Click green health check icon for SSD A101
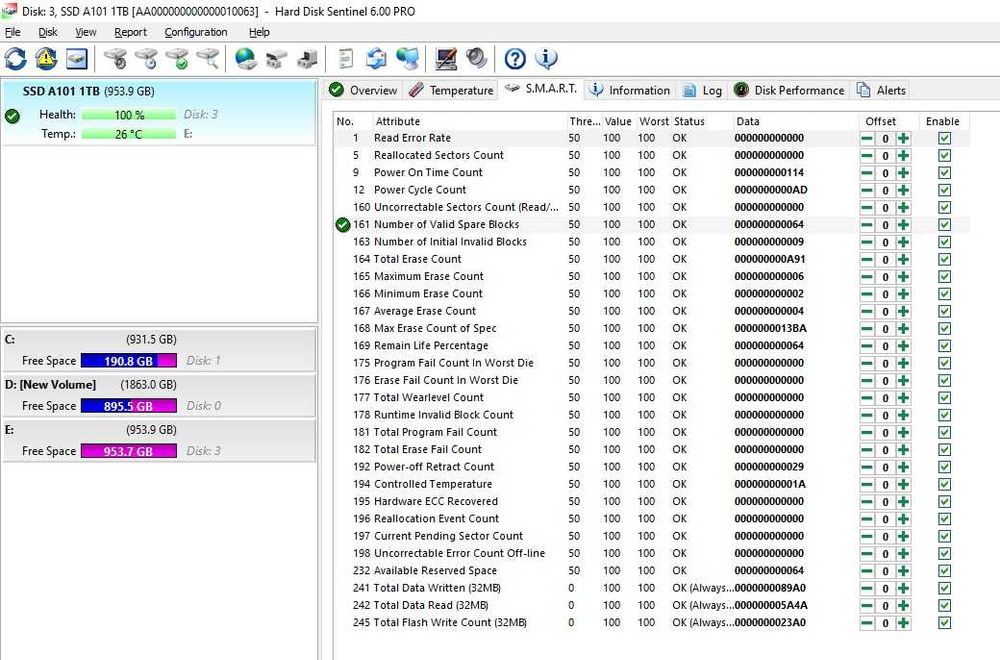 (x=12, y=116)
